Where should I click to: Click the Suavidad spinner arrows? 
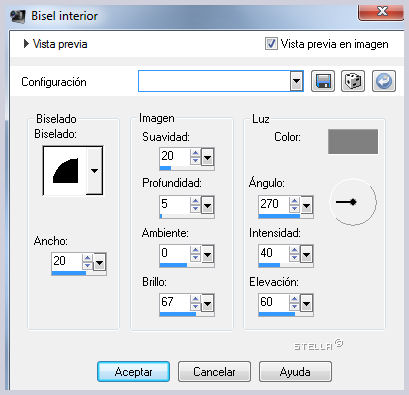pos(195,157)
